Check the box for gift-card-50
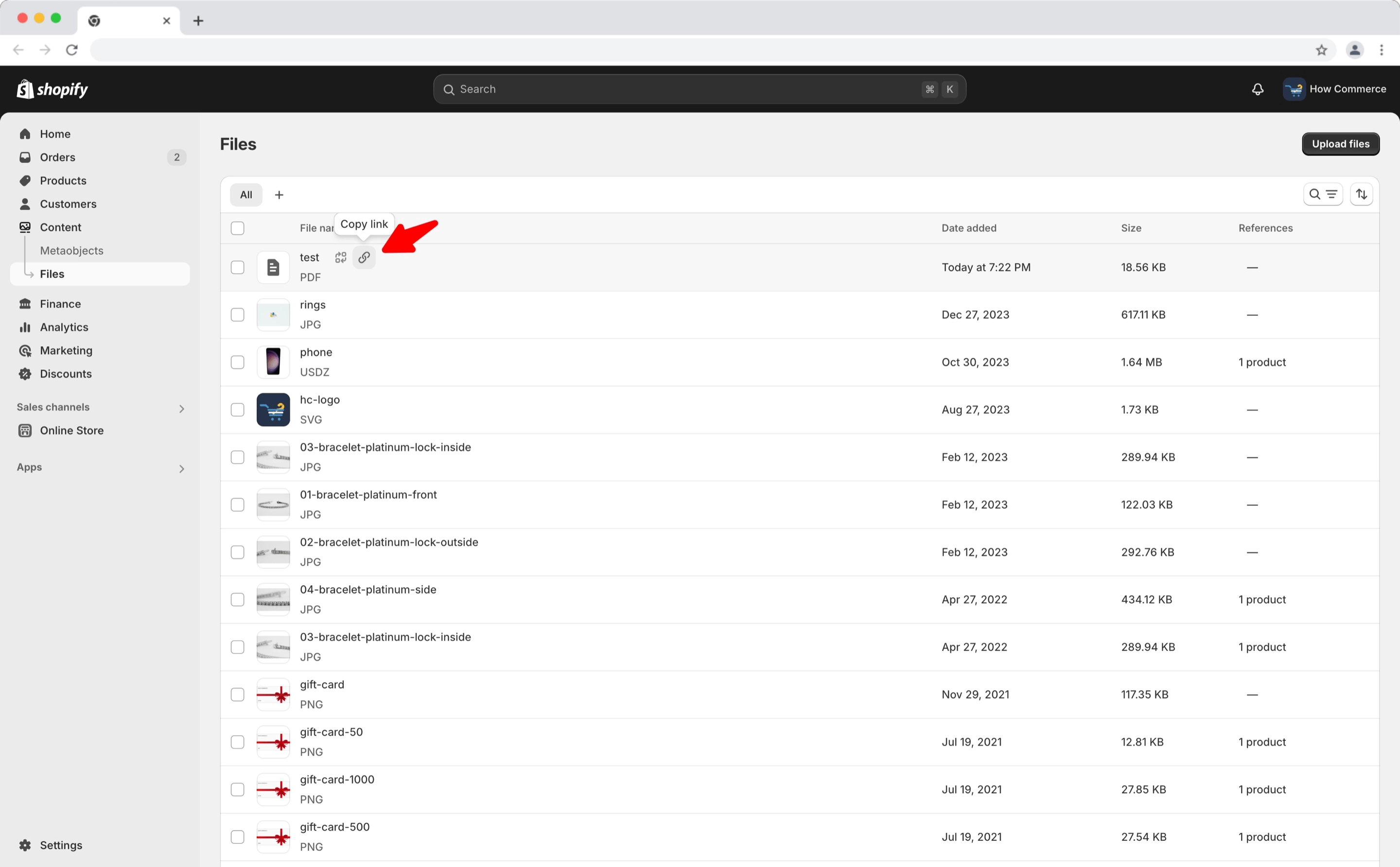 [x=237, y=743]
